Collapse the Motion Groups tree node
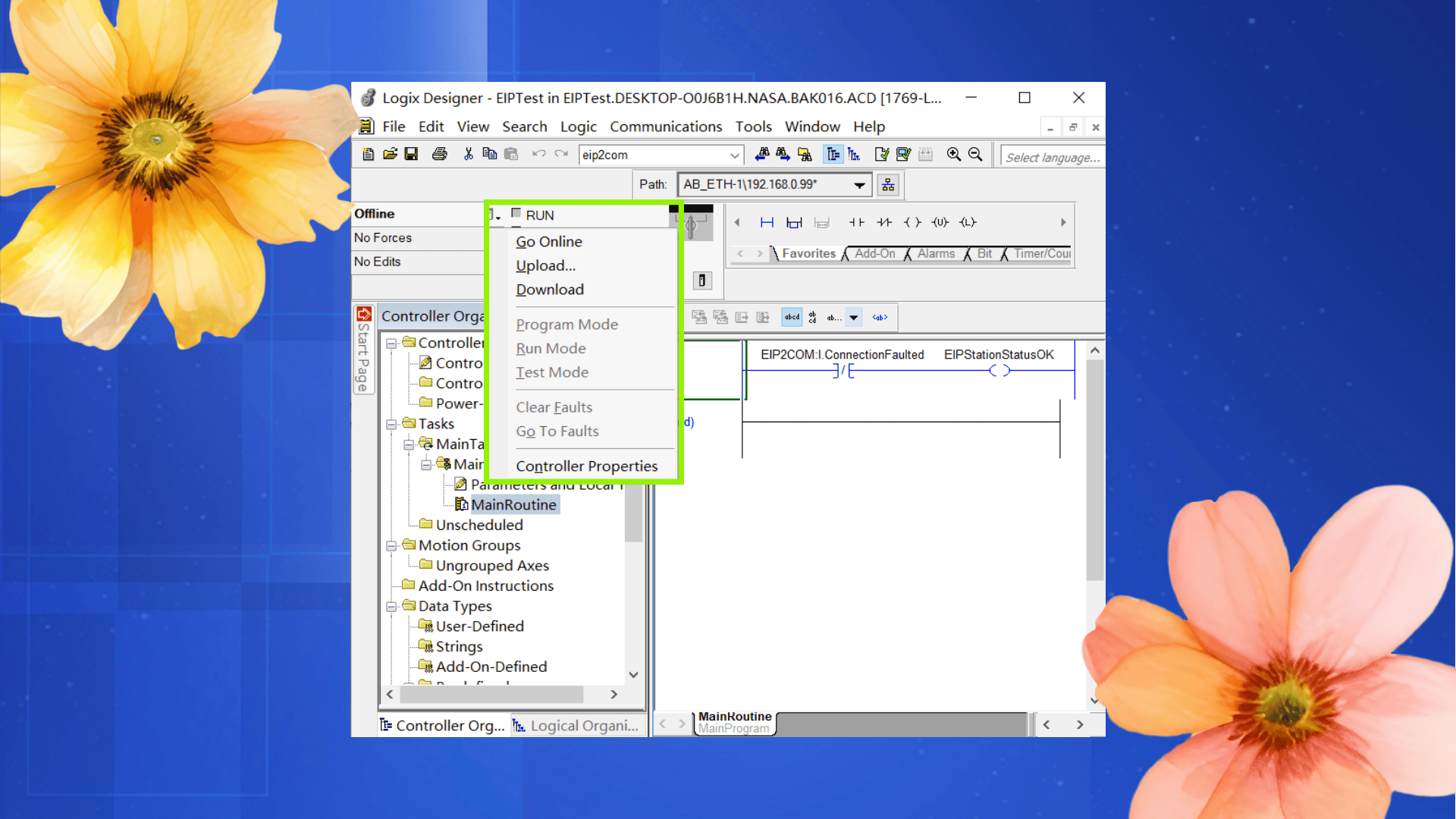This screenshot has width=1456, height=819. click(391, 545)
